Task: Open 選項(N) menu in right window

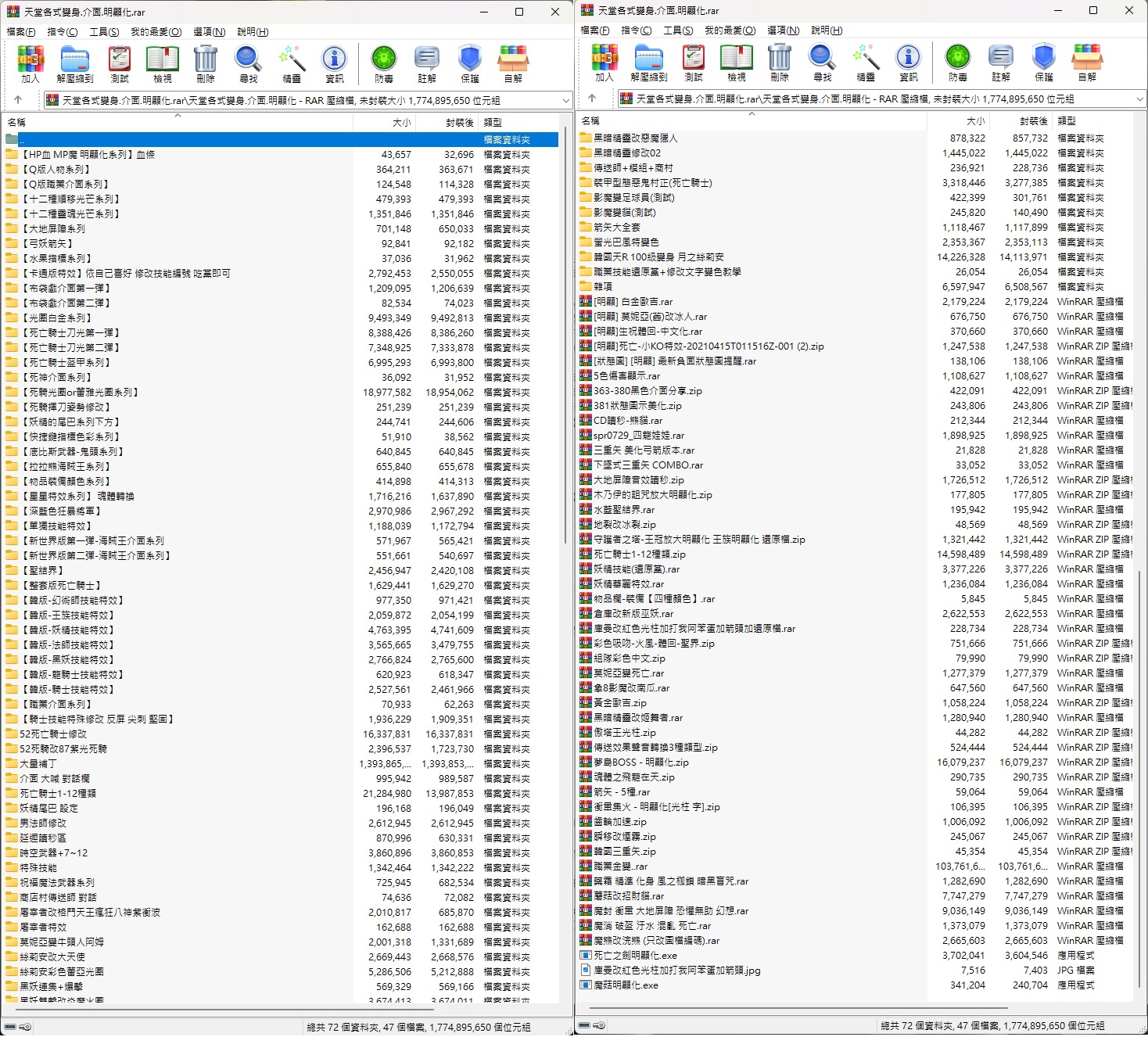Action: [x=783, y=30]
